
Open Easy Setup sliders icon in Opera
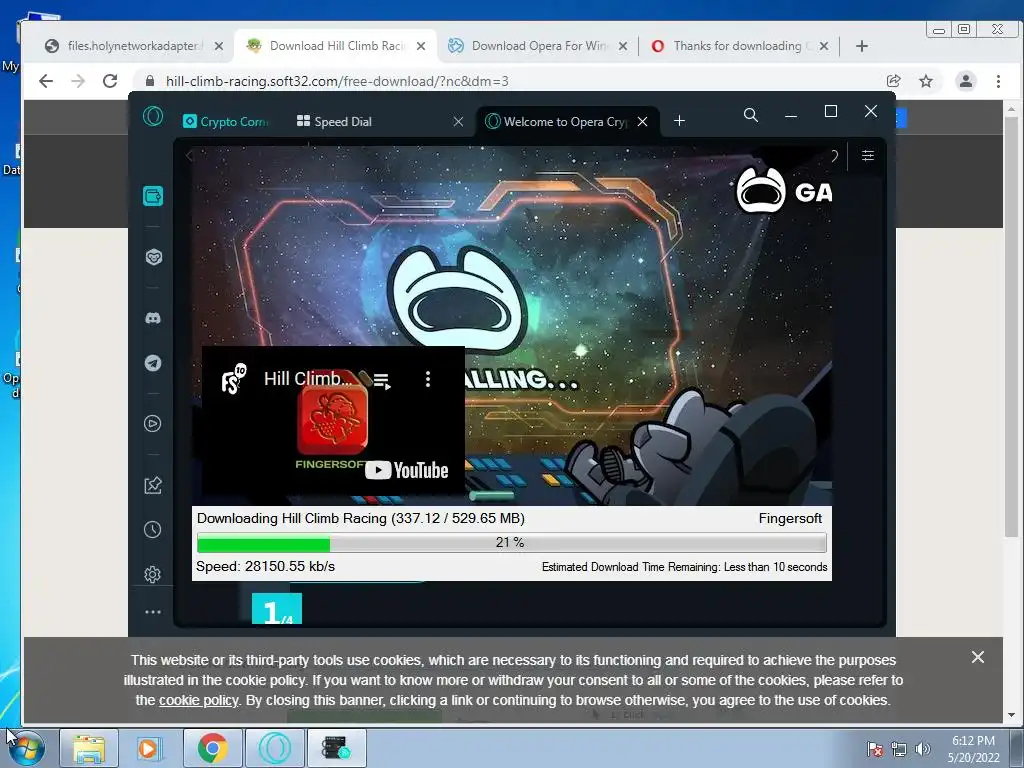868,155
